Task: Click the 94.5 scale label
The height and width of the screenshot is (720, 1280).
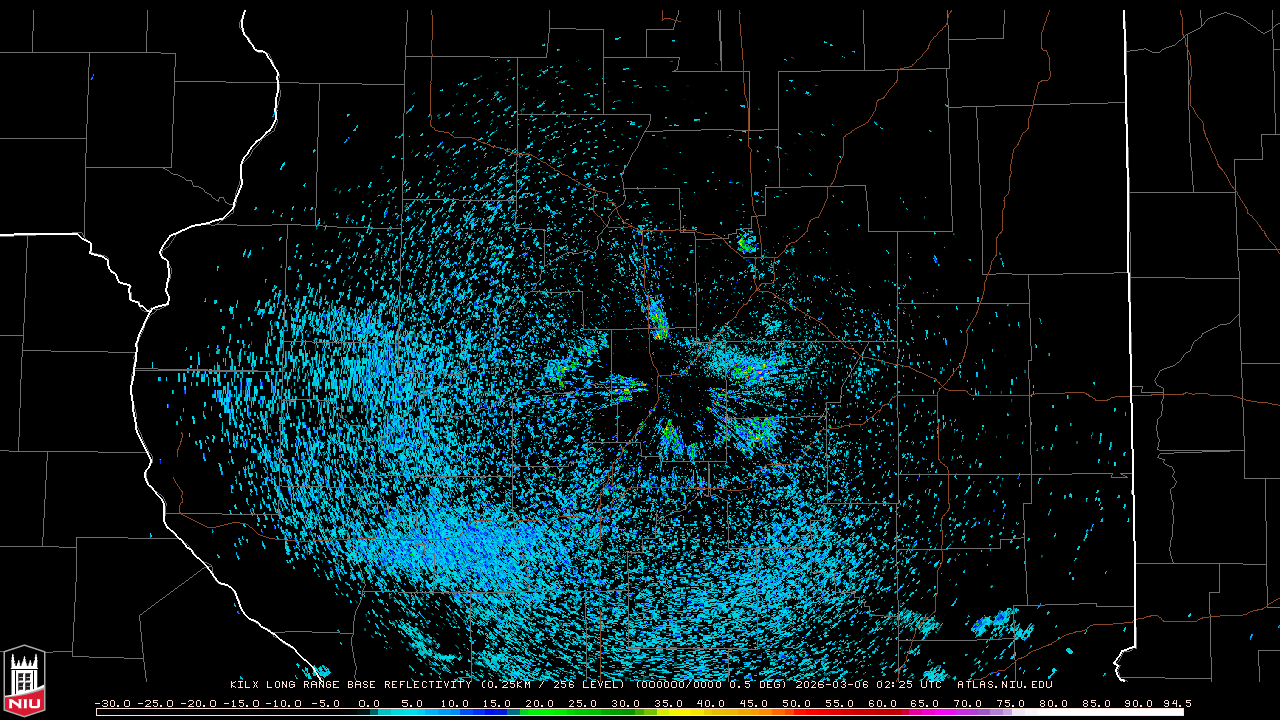Action: (1176, 703)
